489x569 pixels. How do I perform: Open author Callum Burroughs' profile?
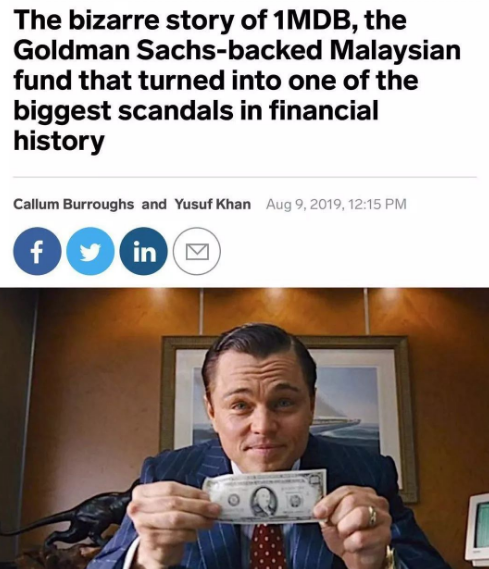pyautogui.click(x=74, y=204)
